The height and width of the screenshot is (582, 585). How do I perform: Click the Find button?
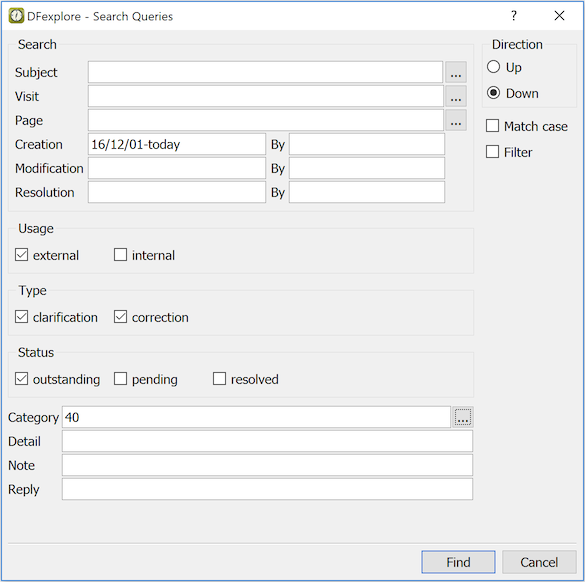[458, 562]
